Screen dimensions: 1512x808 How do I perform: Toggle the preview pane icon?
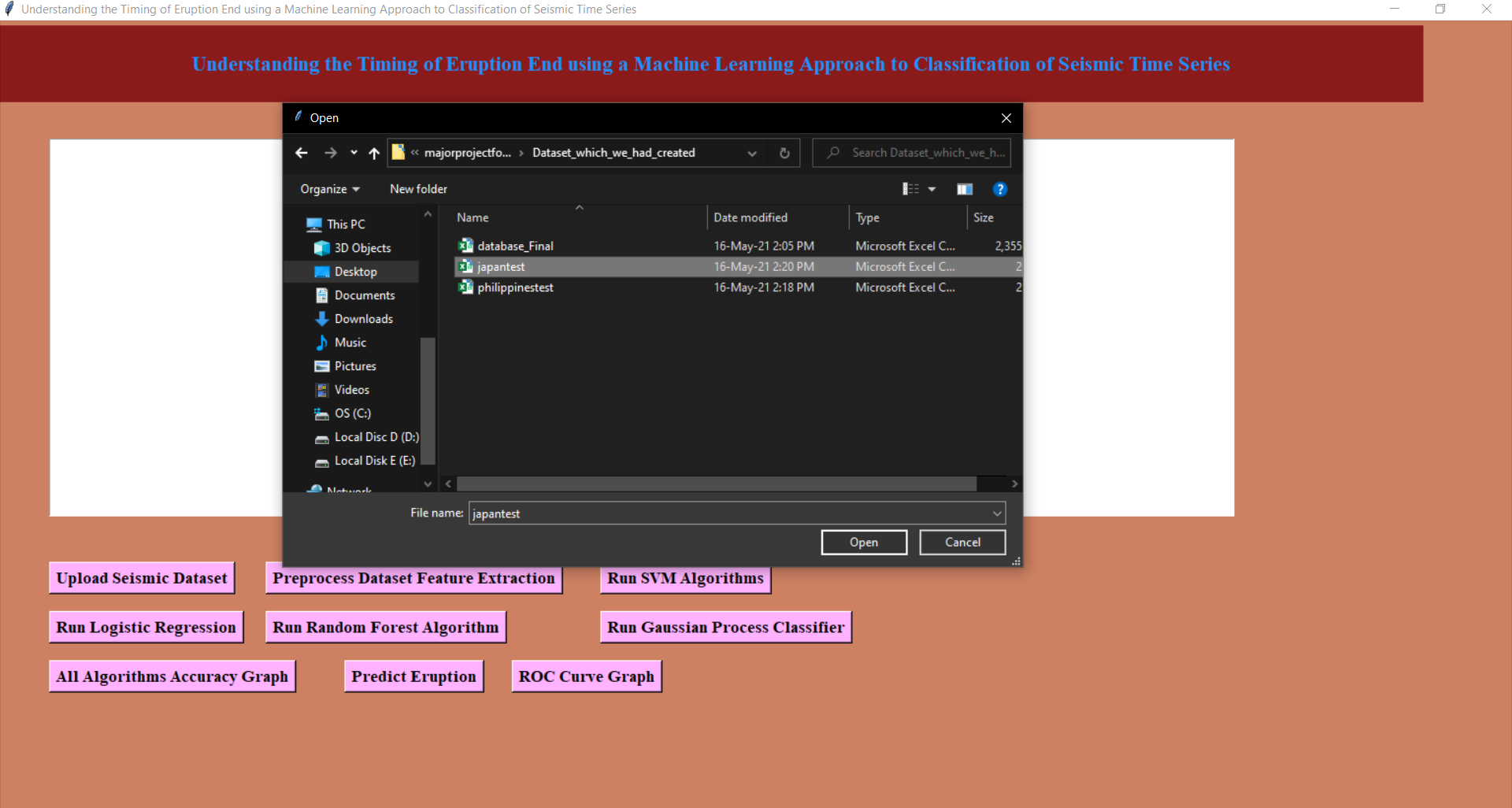965,189
